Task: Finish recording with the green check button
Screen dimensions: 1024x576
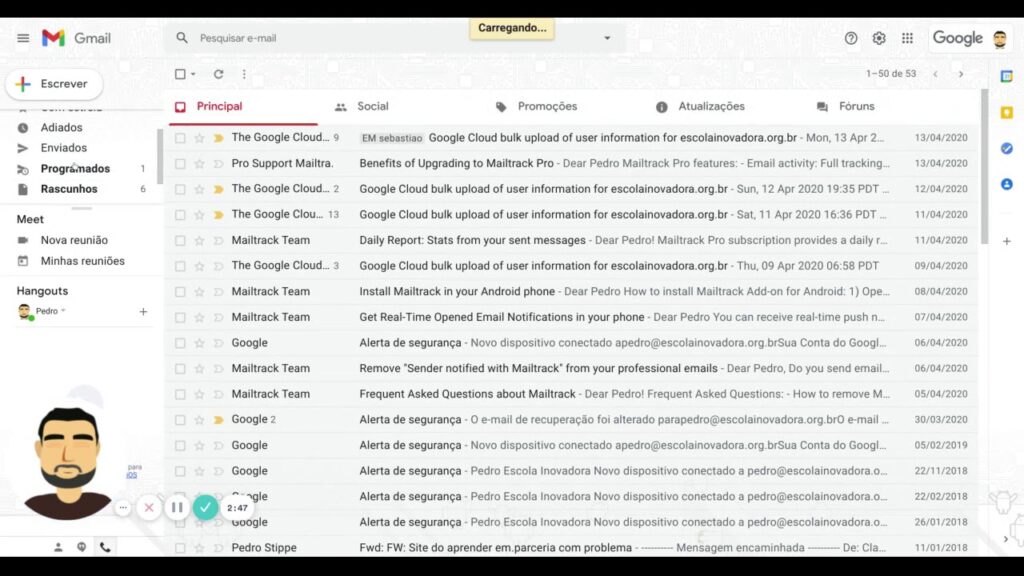Action: pos(205,507)
